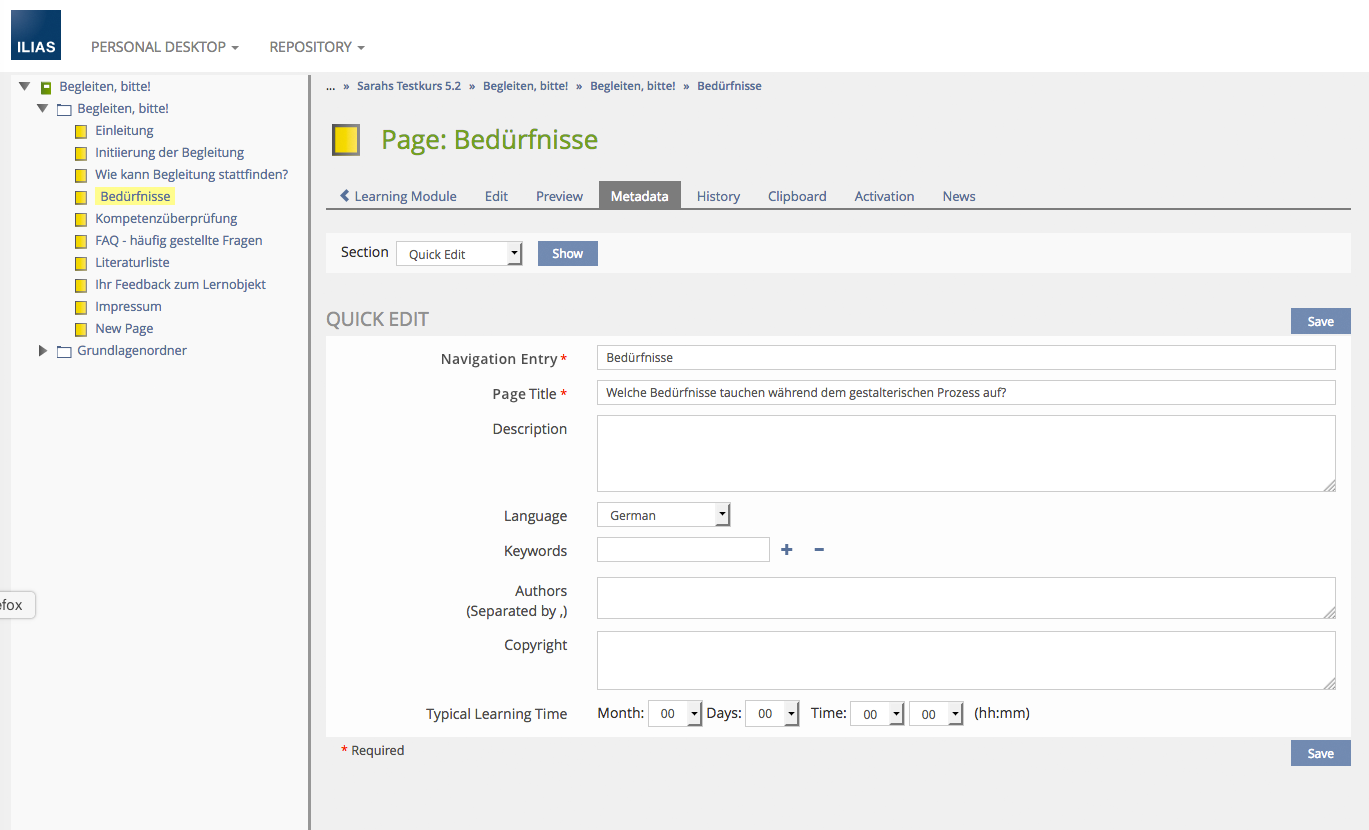Open the Typical Learning Time Month dropdown
Viewport: 1369px width, 830px height.
[675, 714]
